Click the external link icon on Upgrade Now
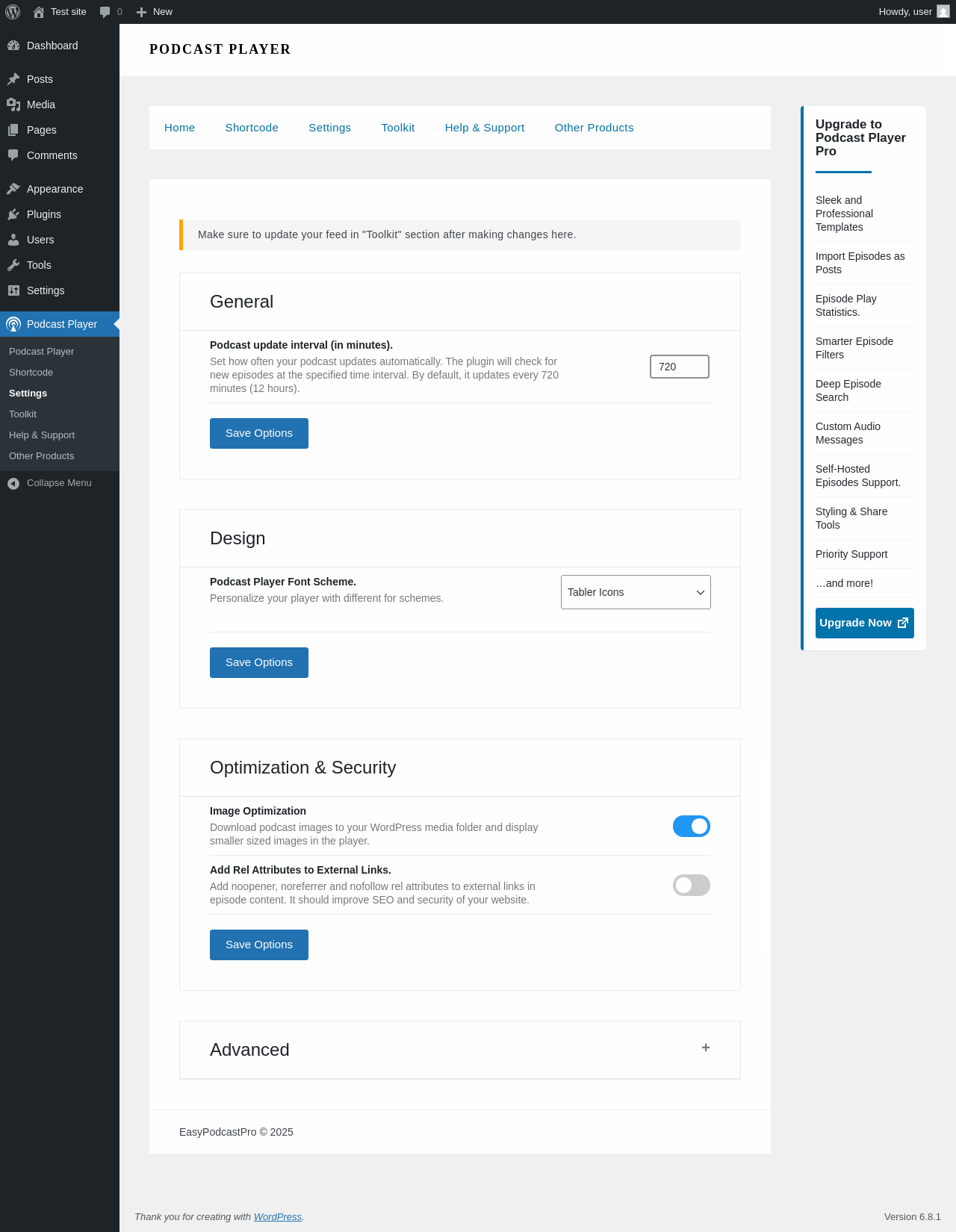The height and width of the screenshot is (1232, 956). pyautogui.click(x=903, y=623)
